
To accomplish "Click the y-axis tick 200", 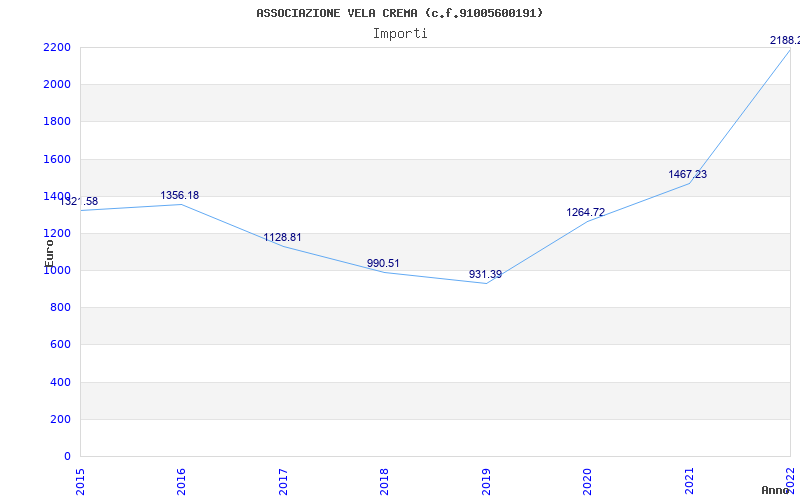I will tap(60, 419).
